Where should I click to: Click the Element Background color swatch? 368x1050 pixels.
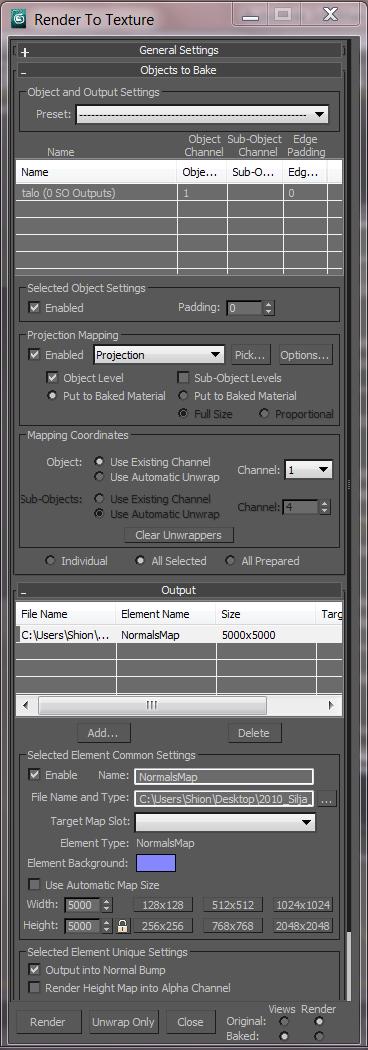click(x=156, y=863)
